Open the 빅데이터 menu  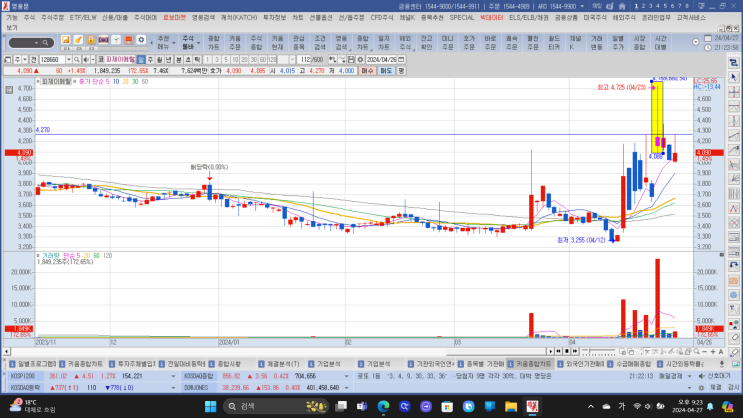coord(491,18)
